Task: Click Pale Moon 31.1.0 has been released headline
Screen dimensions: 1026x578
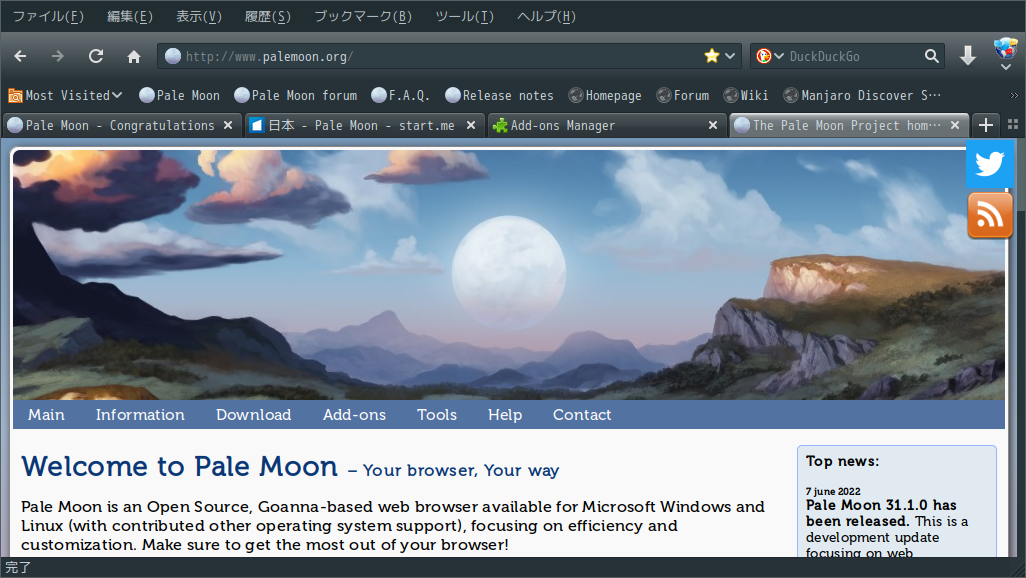Action: (x=881, y=513)
